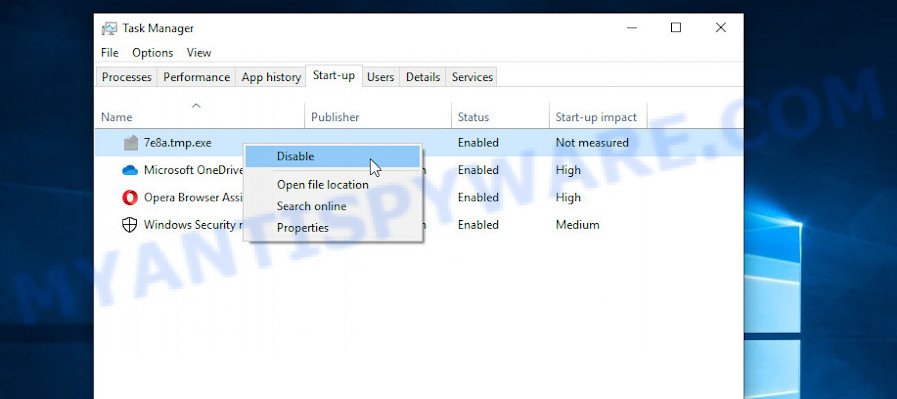
Task: Open the File menu
Action: click(x=109, y=53)
